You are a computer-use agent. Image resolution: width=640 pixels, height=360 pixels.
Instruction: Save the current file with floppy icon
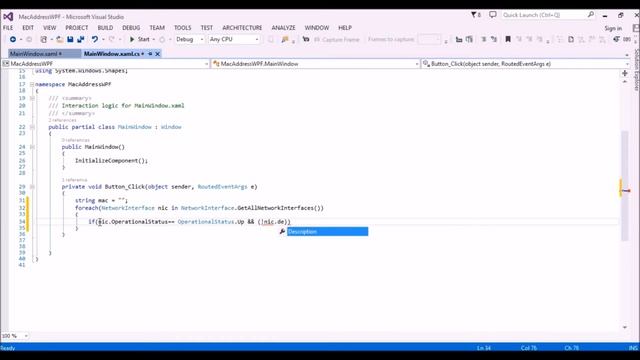pos(70,40)
